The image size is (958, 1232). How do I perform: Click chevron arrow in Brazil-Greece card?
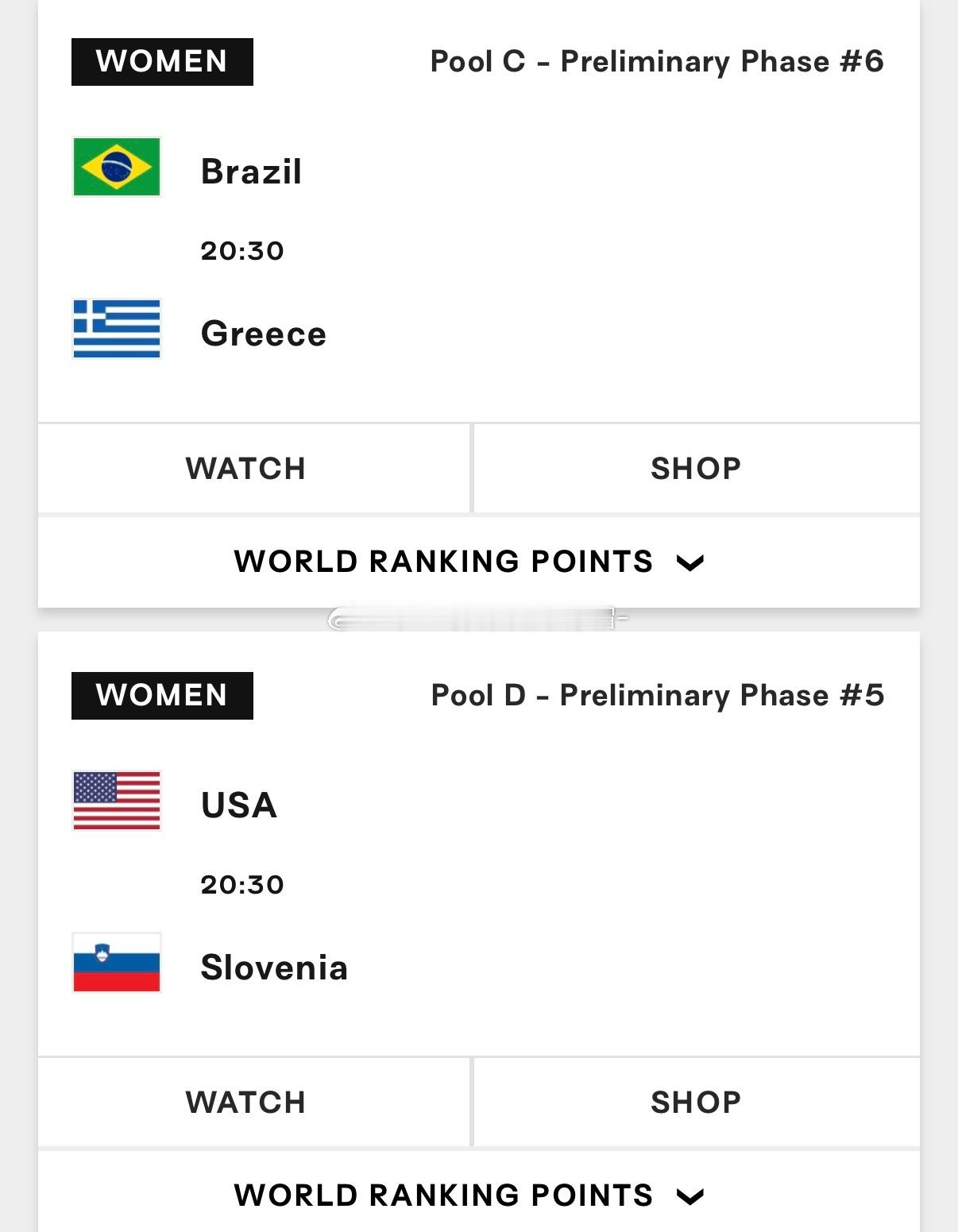point(690,563)
